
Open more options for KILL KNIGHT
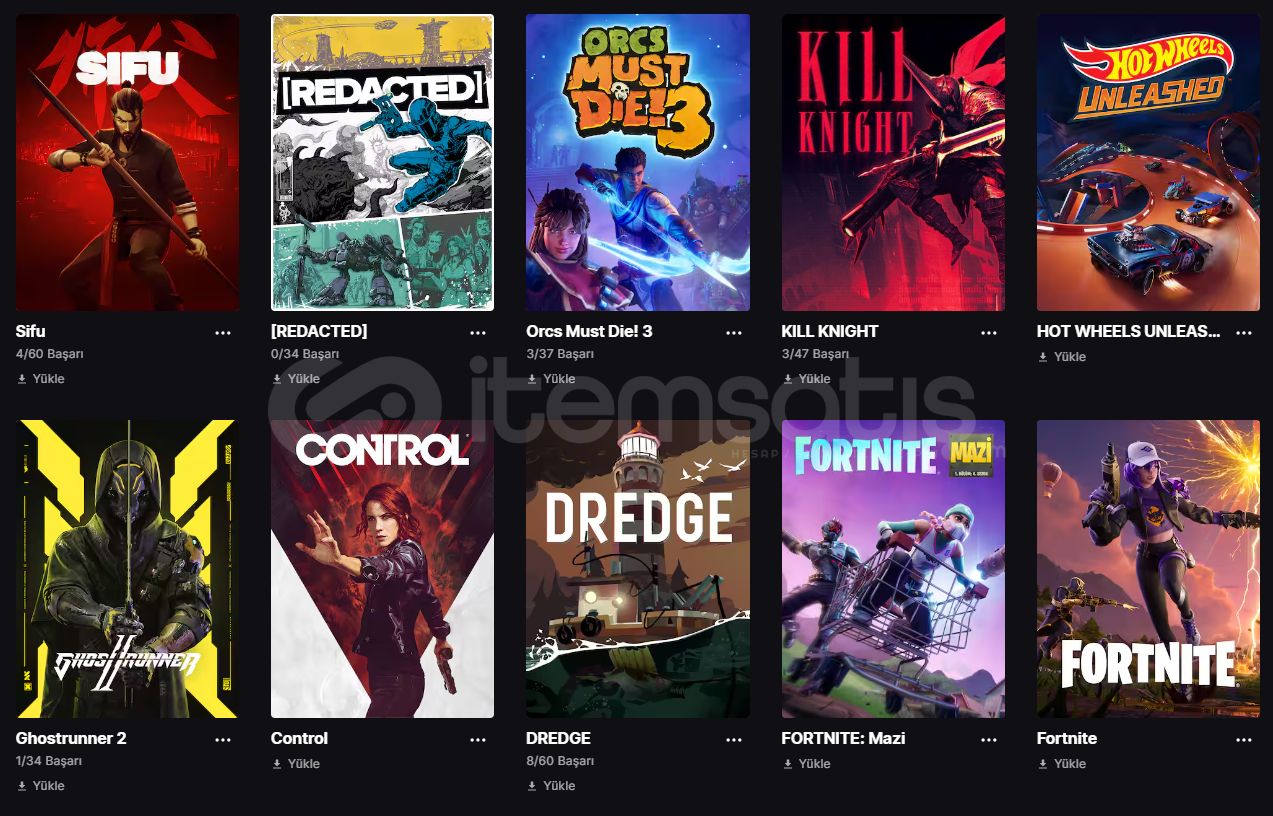989,333
